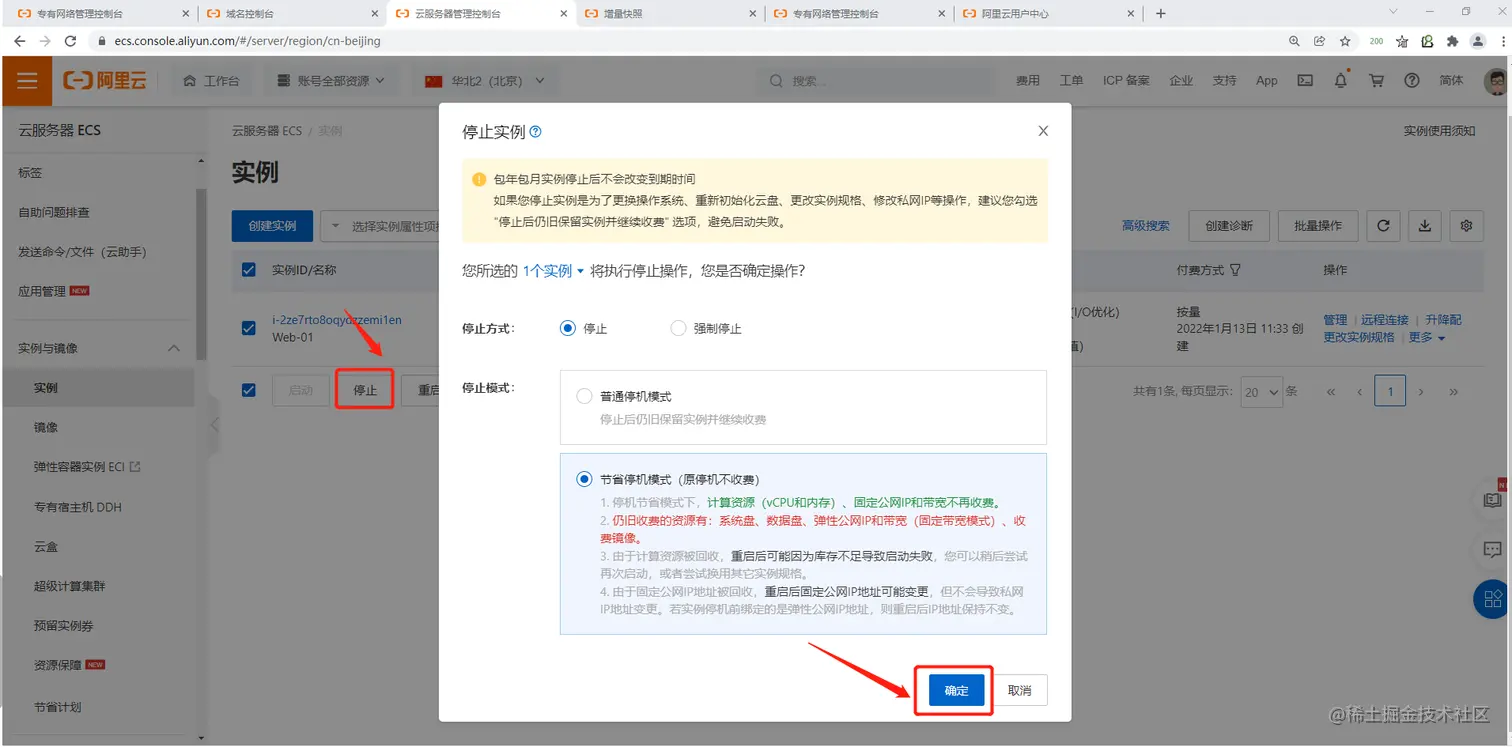This screenshot has width=1512, height=747.
Task: Reload the browser page
Action: tap(70, 41)
